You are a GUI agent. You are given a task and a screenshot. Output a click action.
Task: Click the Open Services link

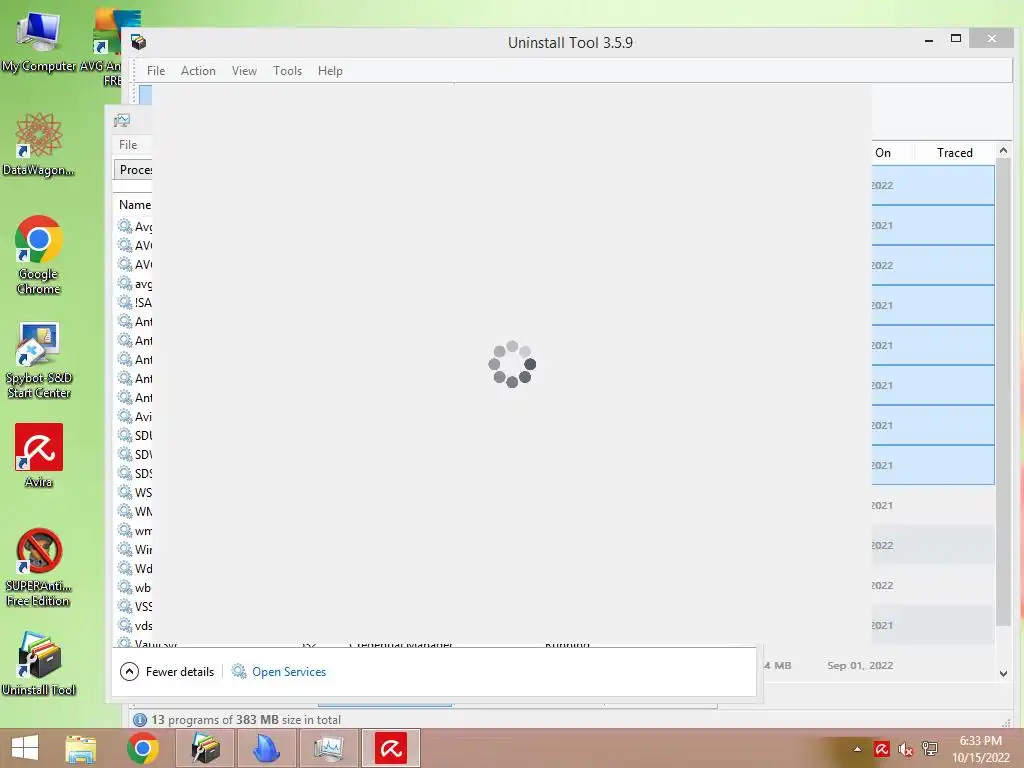[x=289, y=671]
